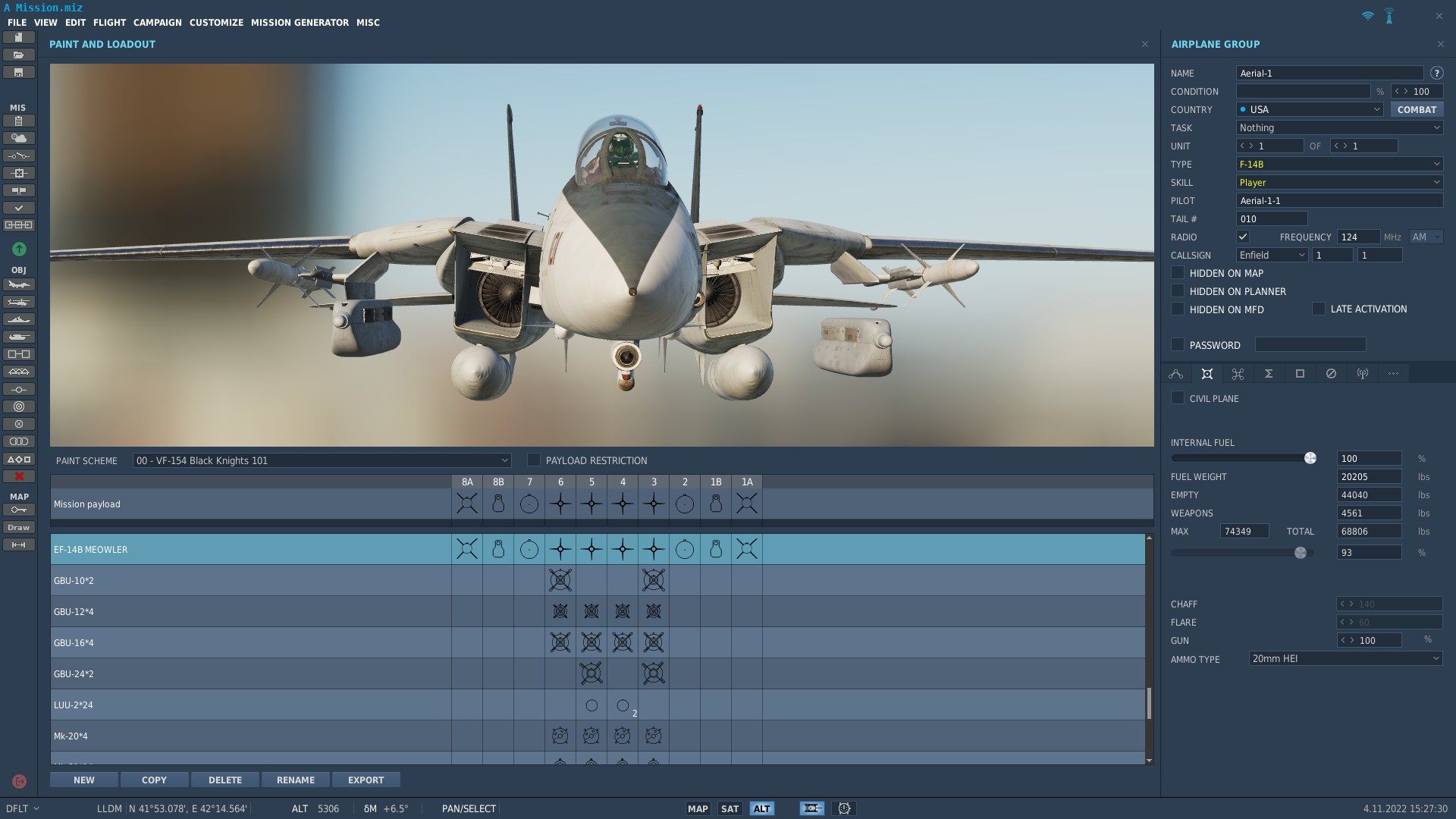The image size is (1456, 819).
Task: Open the summary sigma tab icon
Action: tap(1269, 374)
